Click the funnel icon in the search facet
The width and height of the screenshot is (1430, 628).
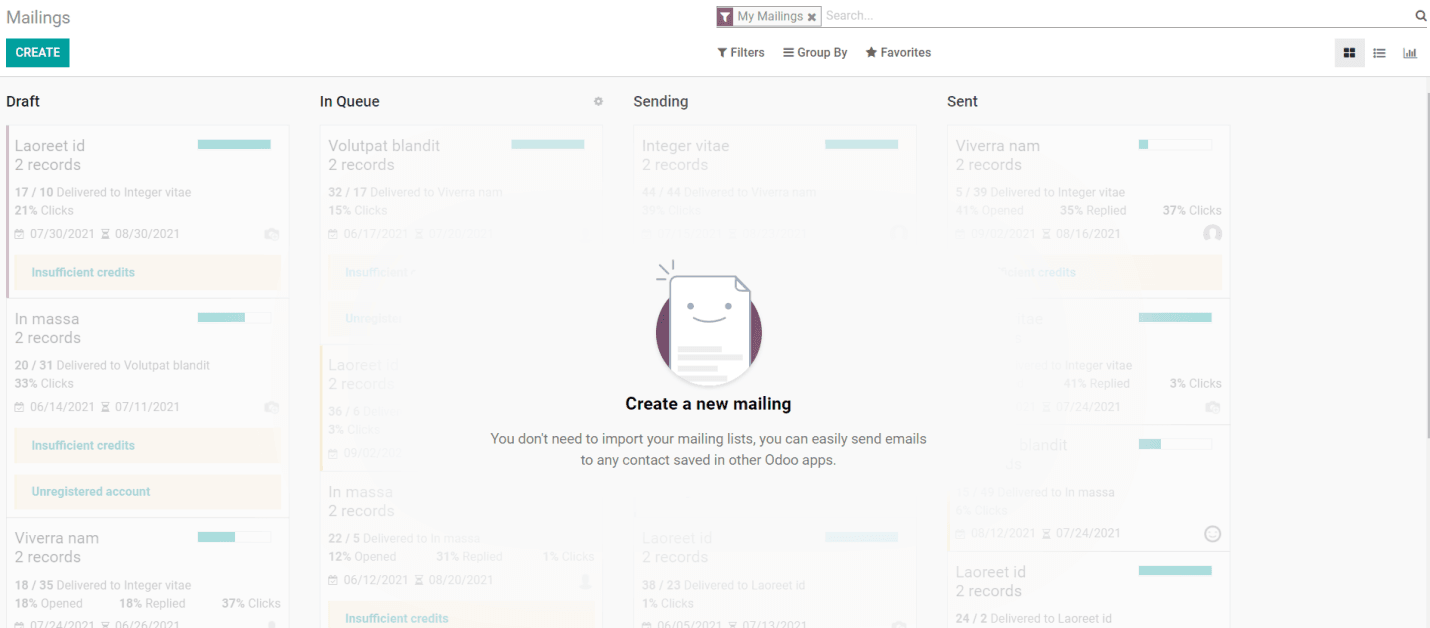point(725,17)
